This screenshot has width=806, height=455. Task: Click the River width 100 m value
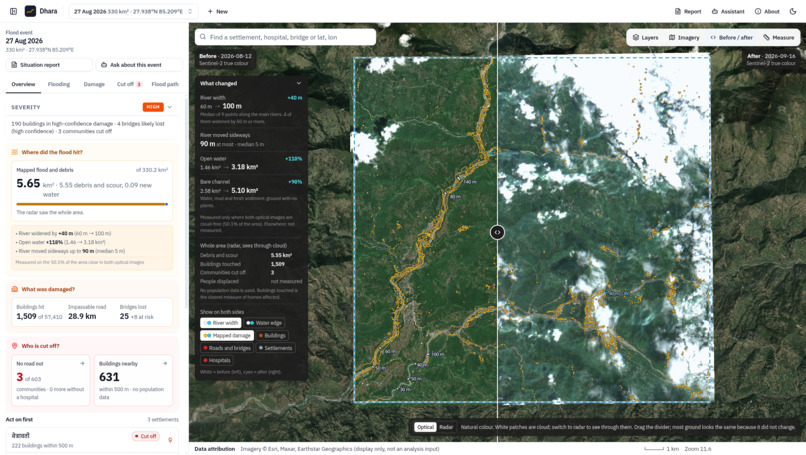point(232,106)
